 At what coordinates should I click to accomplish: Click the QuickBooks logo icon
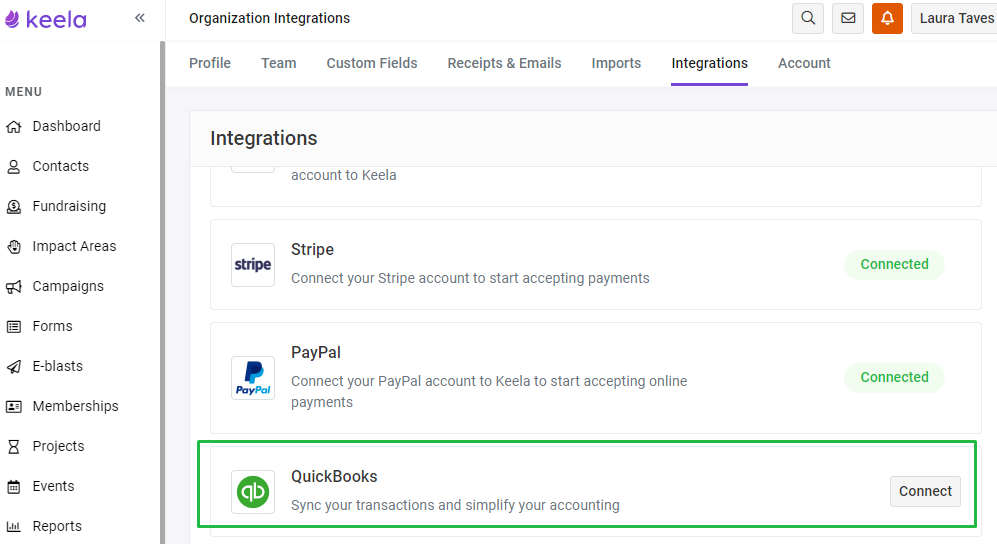253,492
